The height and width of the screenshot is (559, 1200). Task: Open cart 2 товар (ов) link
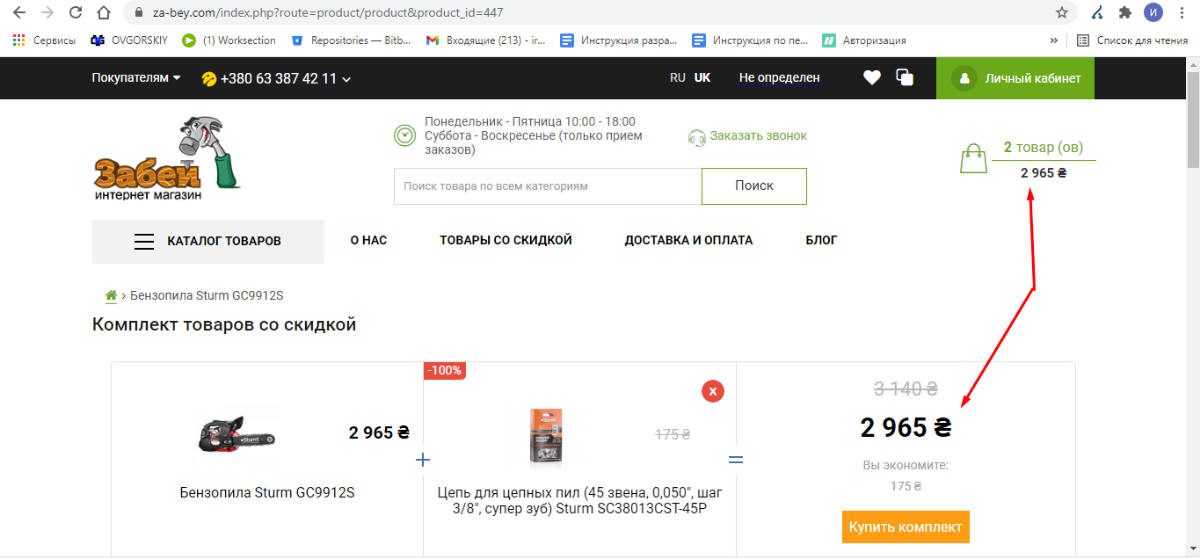pyautogui.click(x=1043, y=147)
